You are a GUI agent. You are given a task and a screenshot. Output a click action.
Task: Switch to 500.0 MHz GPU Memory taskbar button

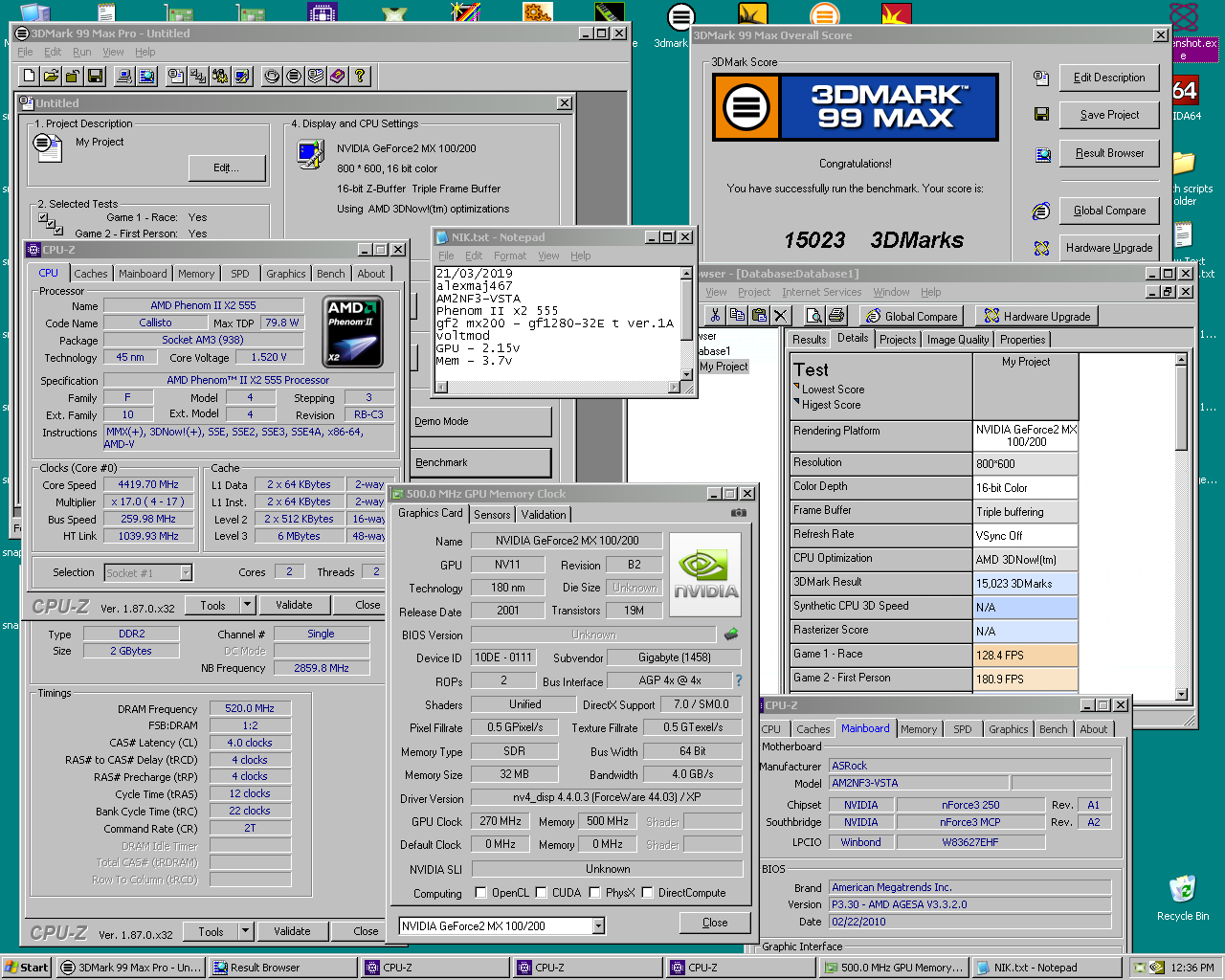[x=894, y=968]
